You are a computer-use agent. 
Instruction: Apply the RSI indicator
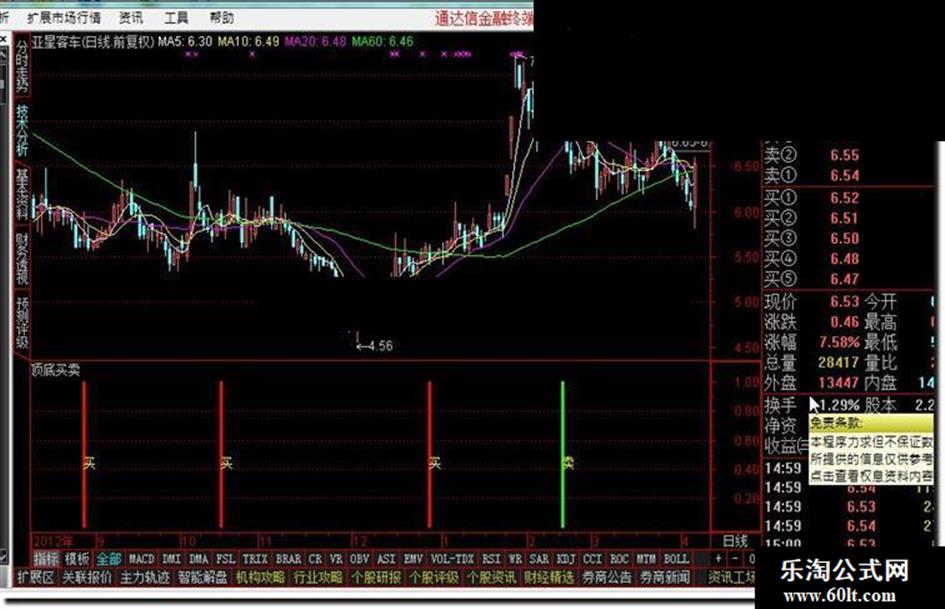[x=491, y=559]
